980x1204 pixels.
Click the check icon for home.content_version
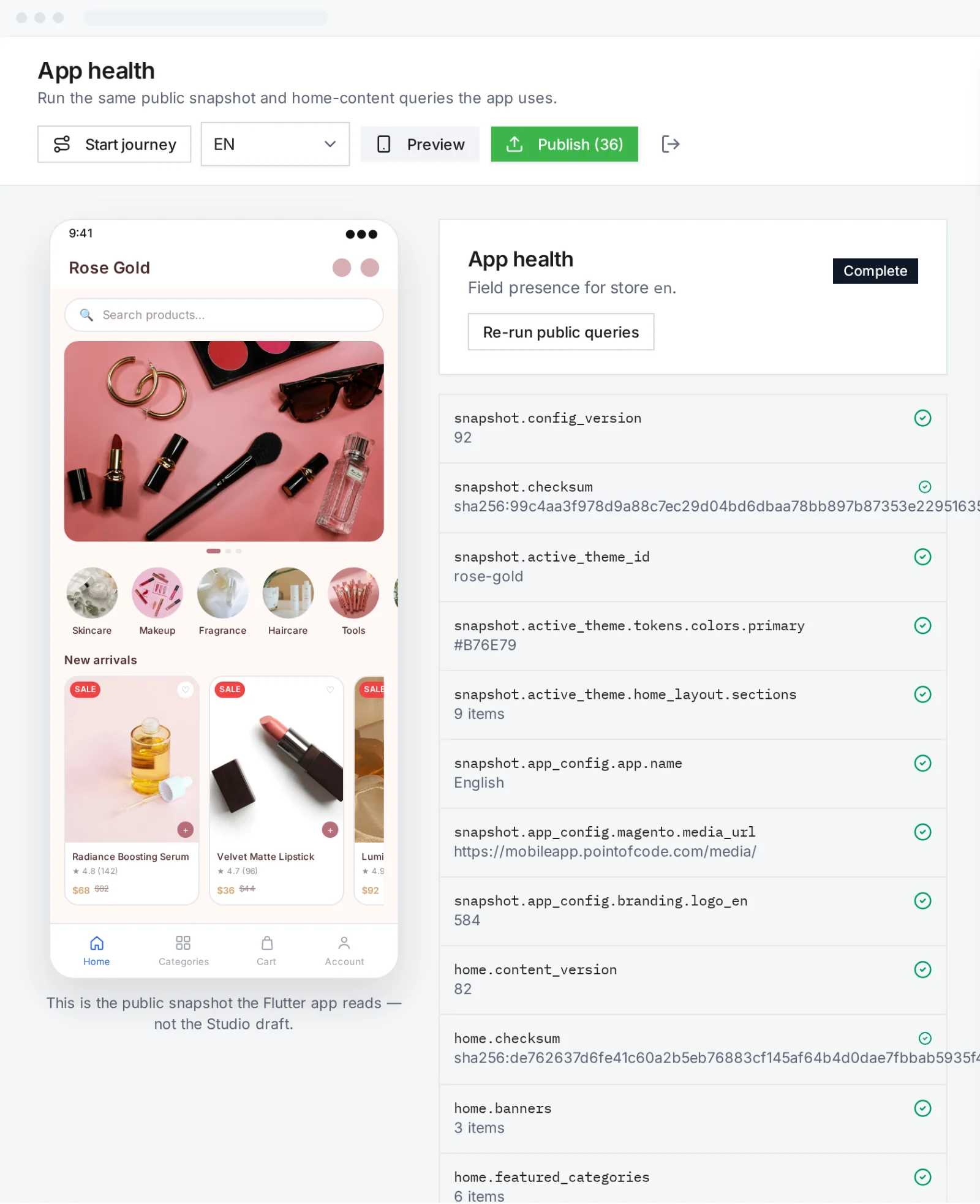(922, 969)
